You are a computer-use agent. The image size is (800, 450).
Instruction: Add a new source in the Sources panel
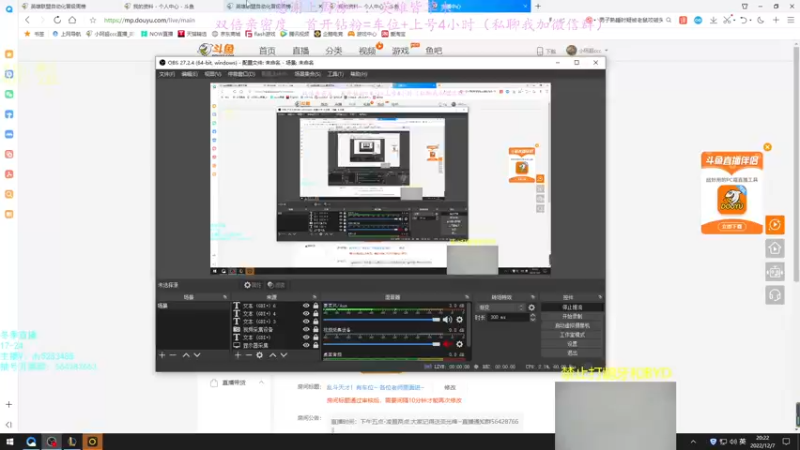click(238, 355)
